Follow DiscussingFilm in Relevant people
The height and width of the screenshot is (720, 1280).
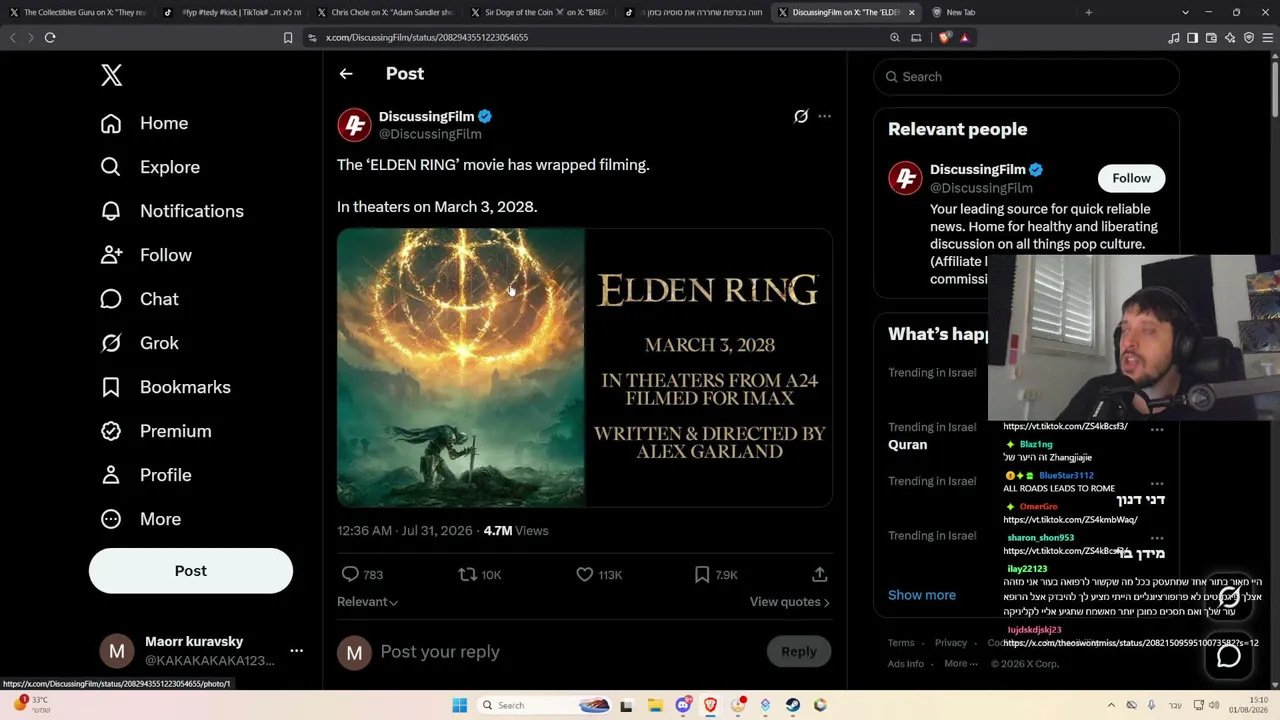pyautogui.click(x=1131, y=178)
